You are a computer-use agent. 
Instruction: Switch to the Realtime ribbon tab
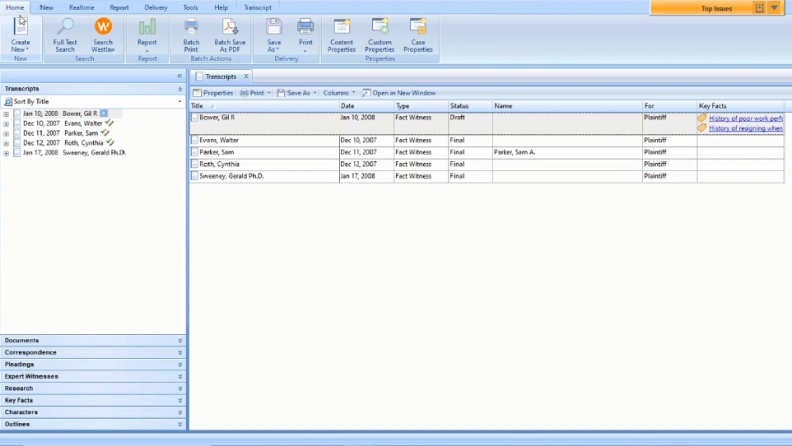(82, 7)
